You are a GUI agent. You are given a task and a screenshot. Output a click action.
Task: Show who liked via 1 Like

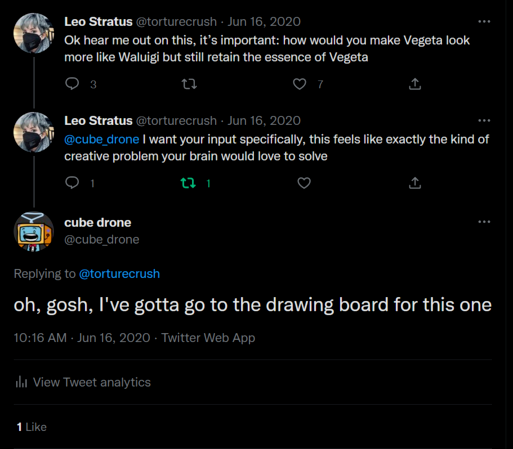32,427
